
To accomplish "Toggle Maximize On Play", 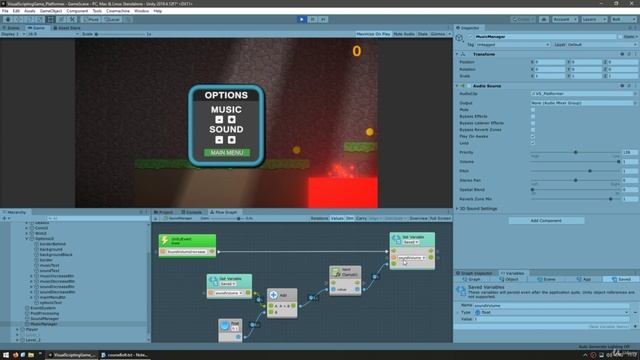I will [373, 34].
